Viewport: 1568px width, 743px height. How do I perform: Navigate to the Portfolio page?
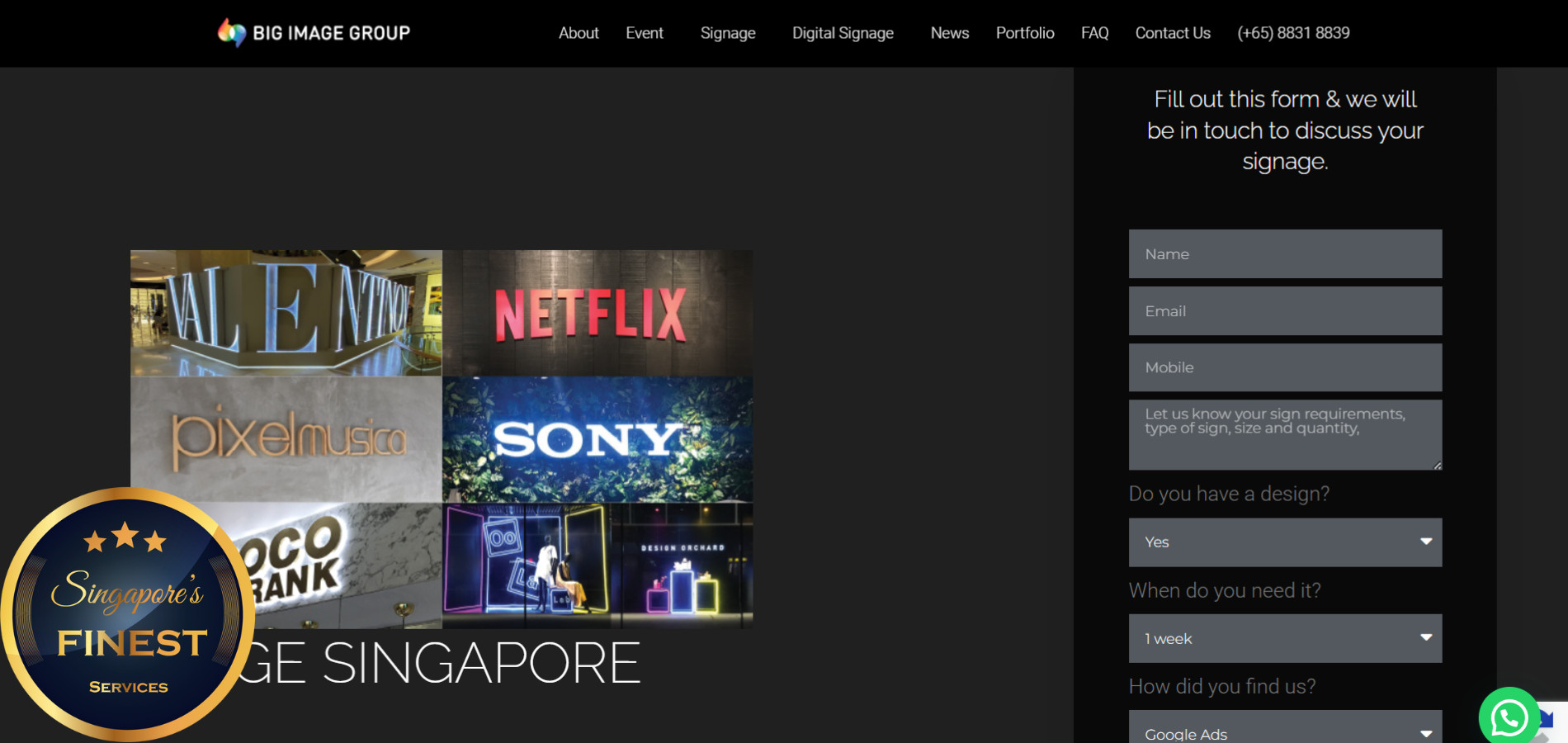point(1024,33)
